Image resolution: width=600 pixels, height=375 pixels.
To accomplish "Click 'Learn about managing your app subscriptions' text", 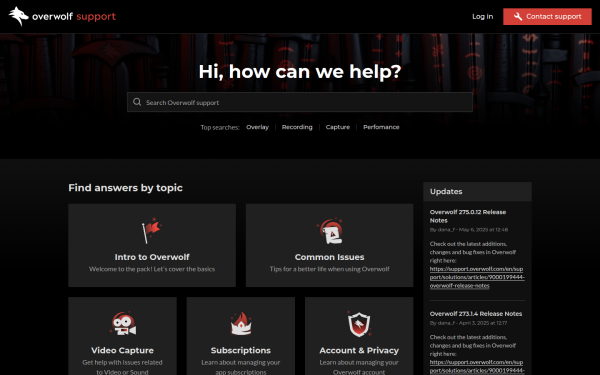I will click(x=241, y=367).
